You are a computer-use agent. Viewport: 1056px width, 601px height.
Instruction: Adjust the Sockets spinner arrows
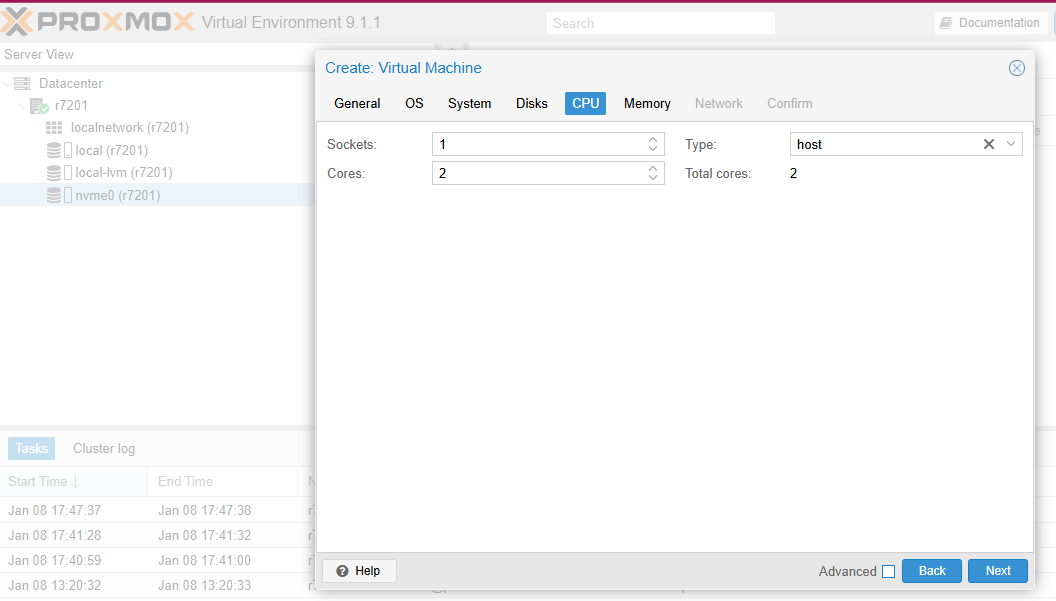[653, 144]
